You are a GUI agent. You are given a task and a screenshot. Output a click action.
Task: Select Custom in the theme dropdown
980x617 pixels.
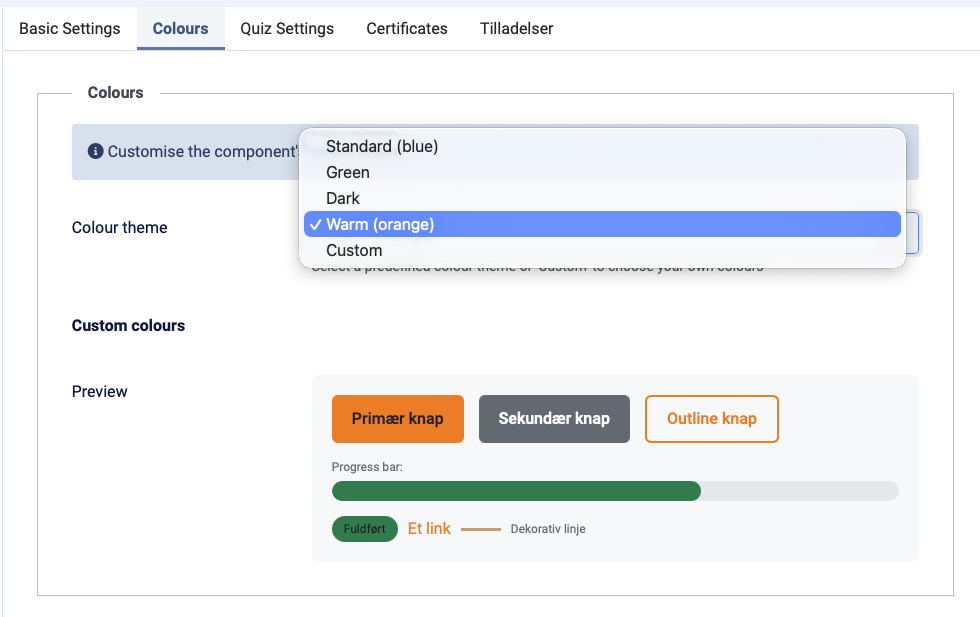coord(354,250)
